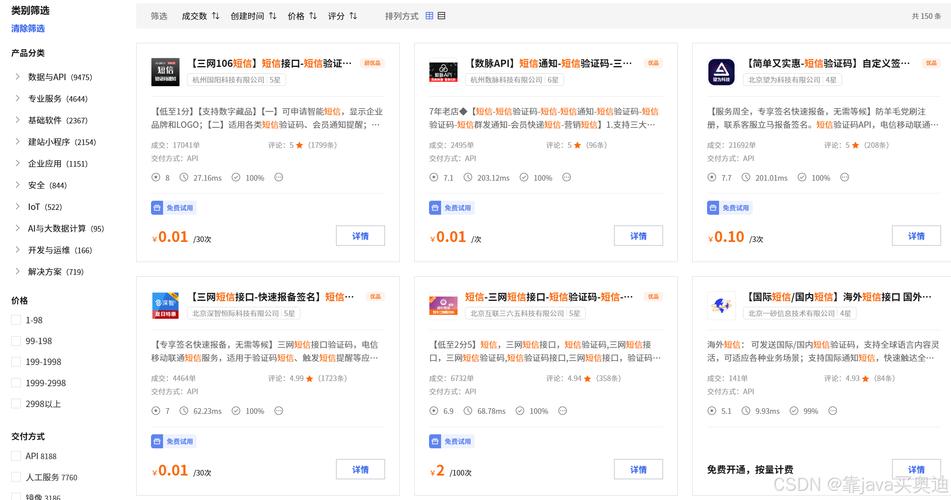Viewport: 951px width, 500px height.
Task: Click the clock icon next to 27.16ms
Action: tap(184, 177)
